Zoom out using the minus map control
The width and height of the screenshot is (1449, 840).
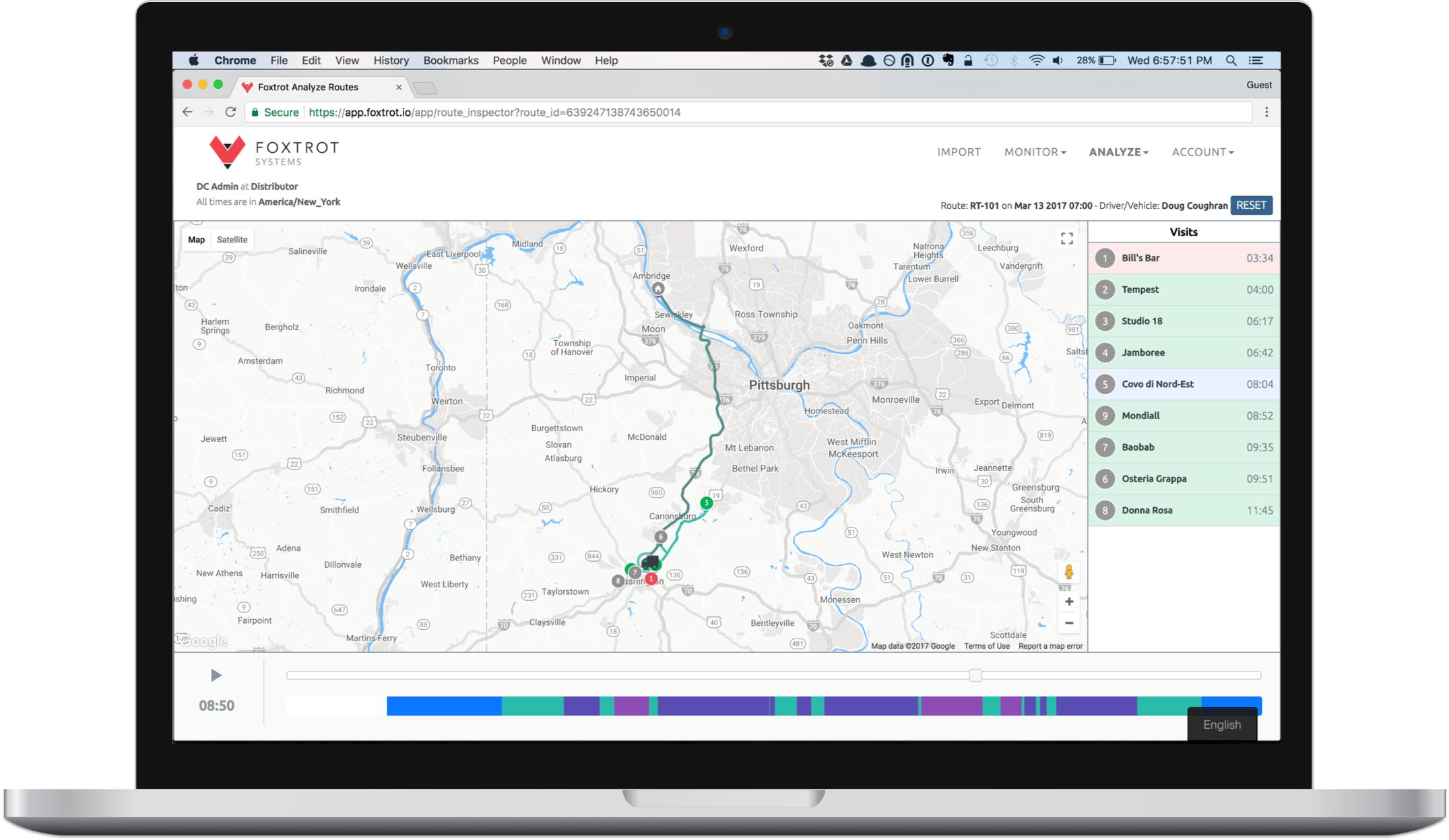(x=1068, y=622)
